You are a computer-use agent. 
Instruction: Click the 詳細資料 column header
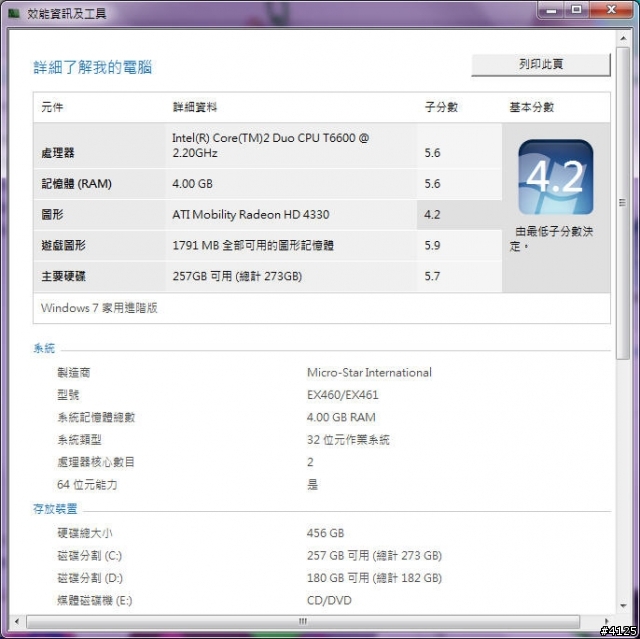click(195, 107)
